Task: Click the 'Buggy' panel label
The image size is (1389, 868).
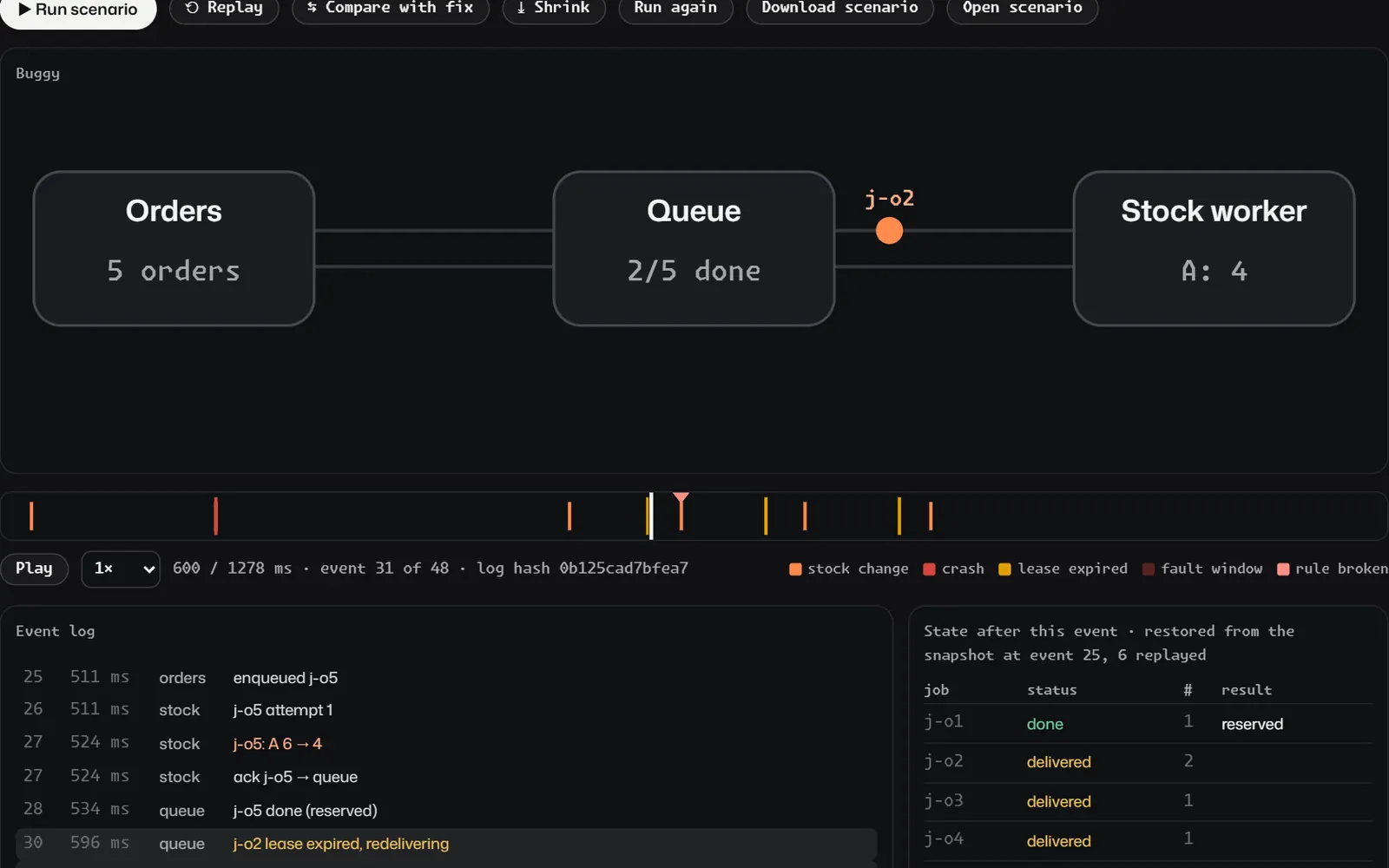Action: point(37,74)
